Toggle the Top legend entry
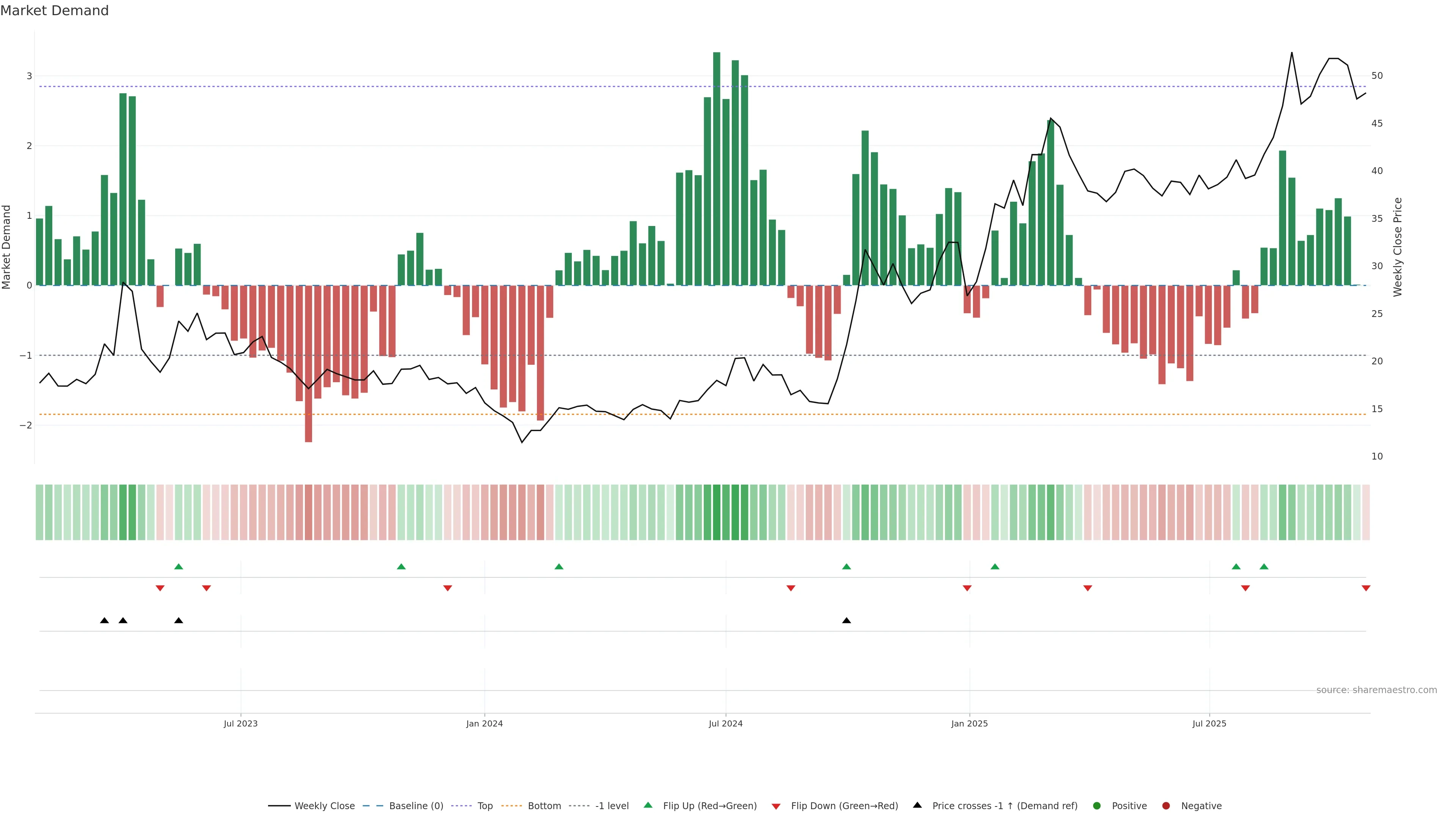This screenshot has width=1456, height=819. tap(485, 805)
